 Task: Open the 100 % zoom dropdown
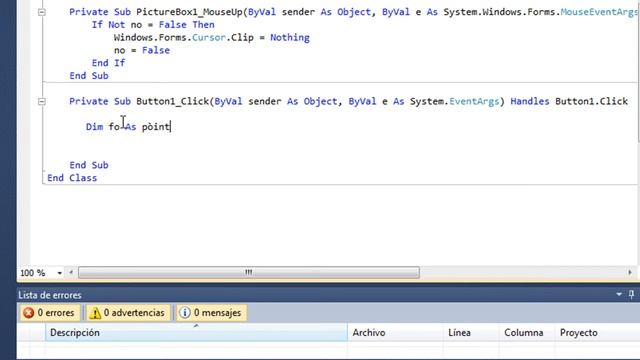pos(60,273)
